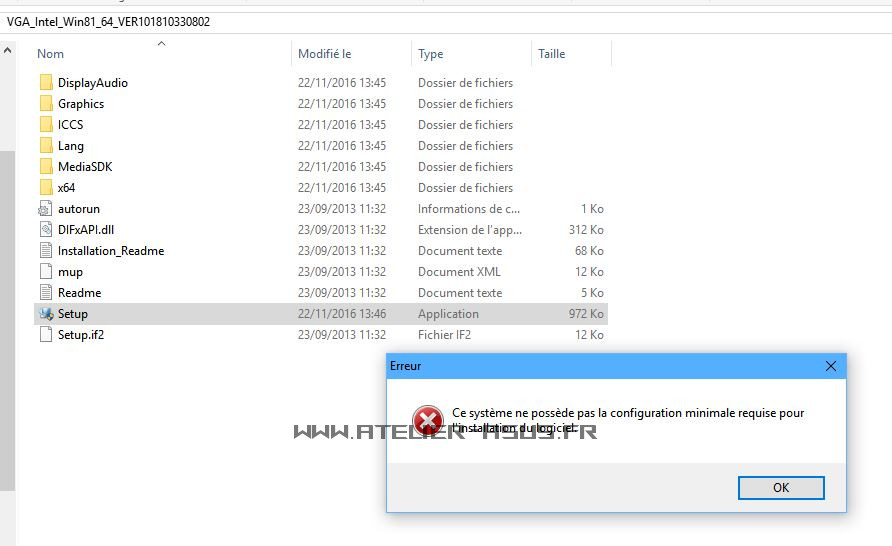Select the Setup application name
Viewport: 892px width, 546px height.
(73, 314)
